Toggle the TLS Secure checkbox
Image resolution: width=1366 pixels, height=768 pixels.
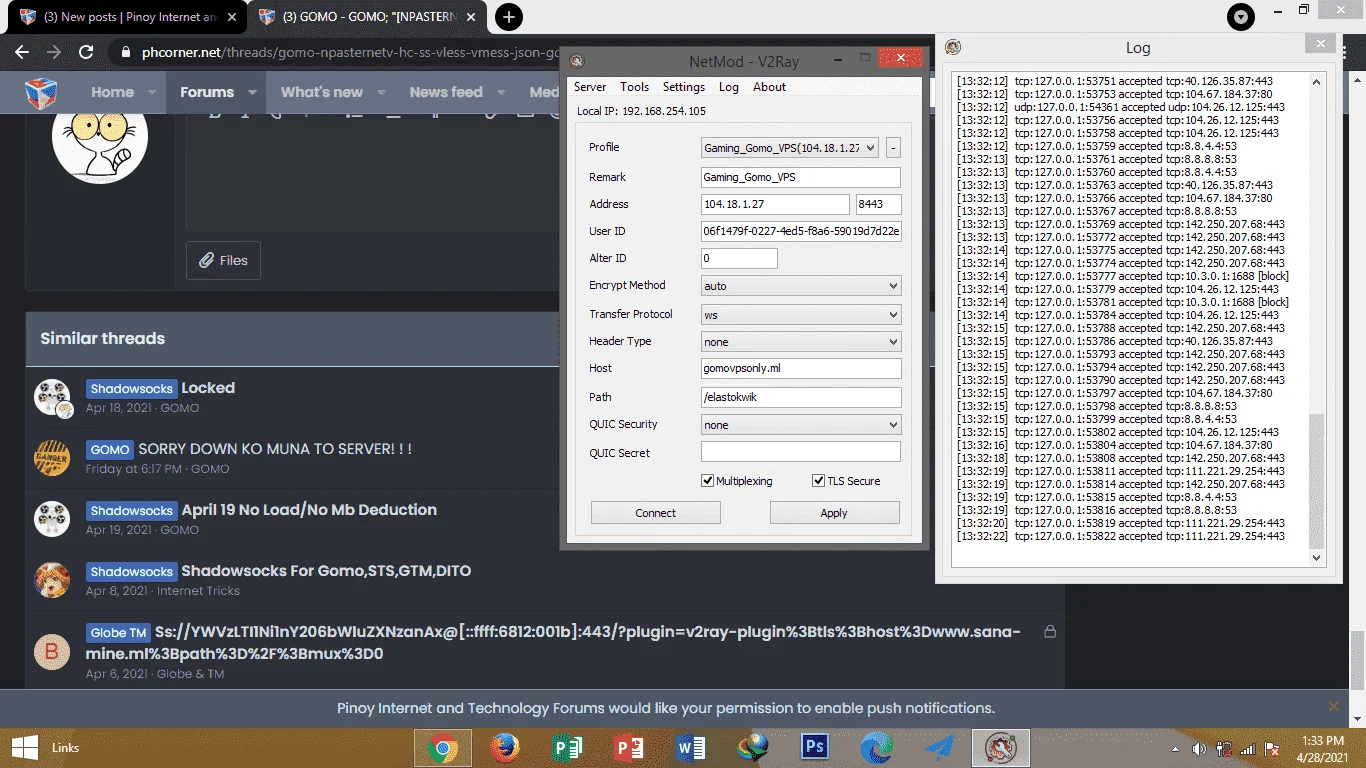819,481
